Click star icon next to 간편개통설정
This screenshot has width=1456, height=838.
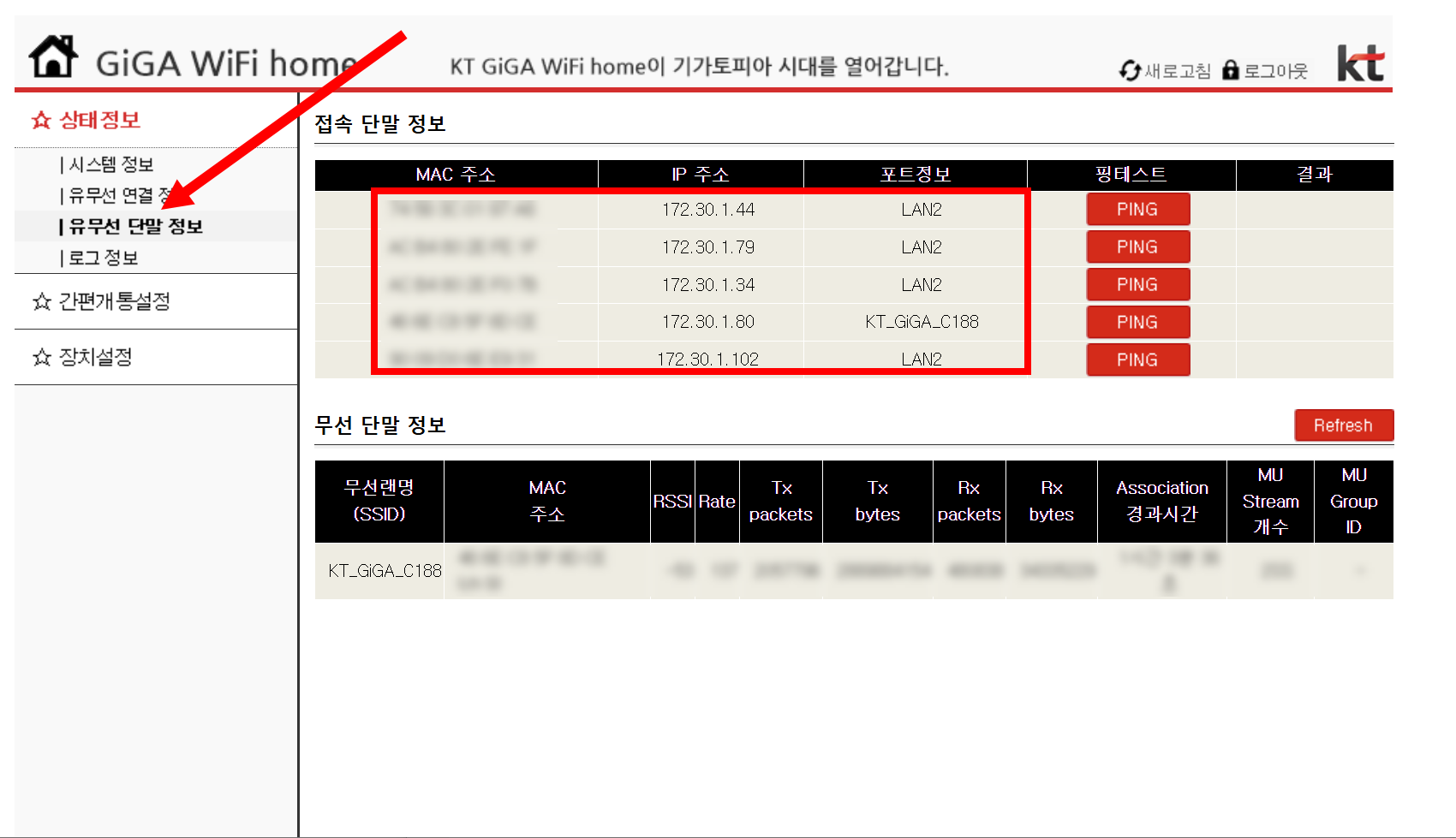tap(41, 301)
